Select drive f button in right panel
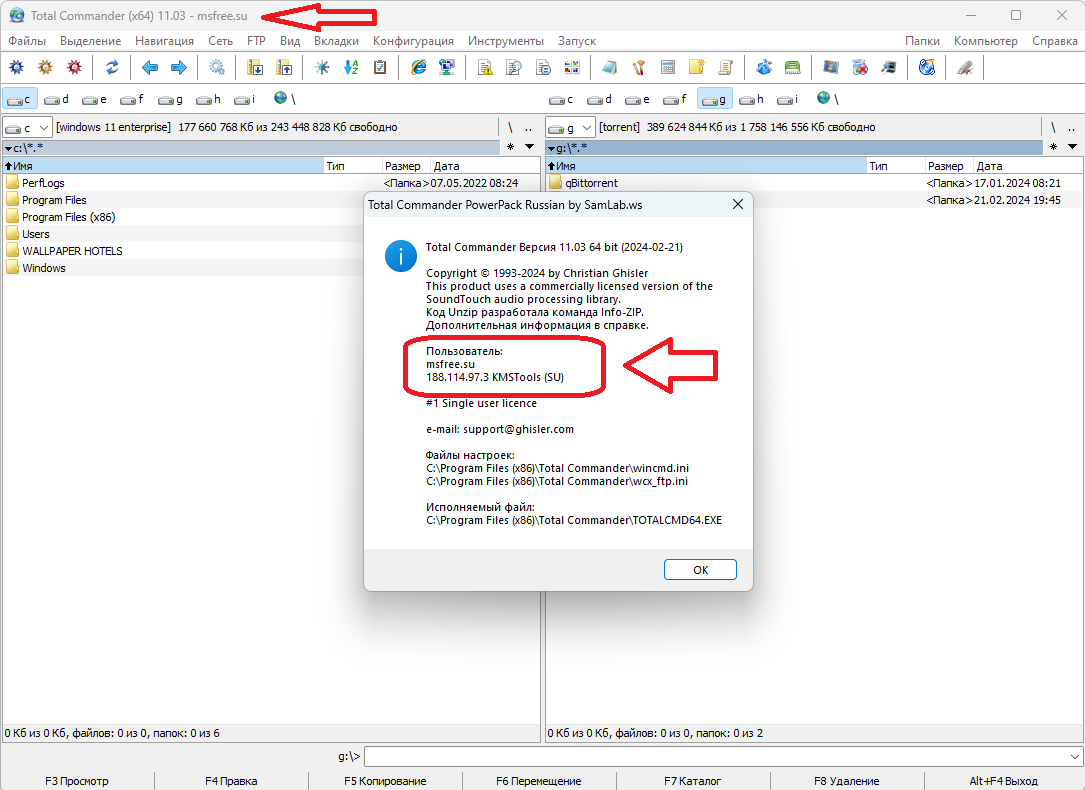The height and width of the screenshot is (790, 1085). 675,99
